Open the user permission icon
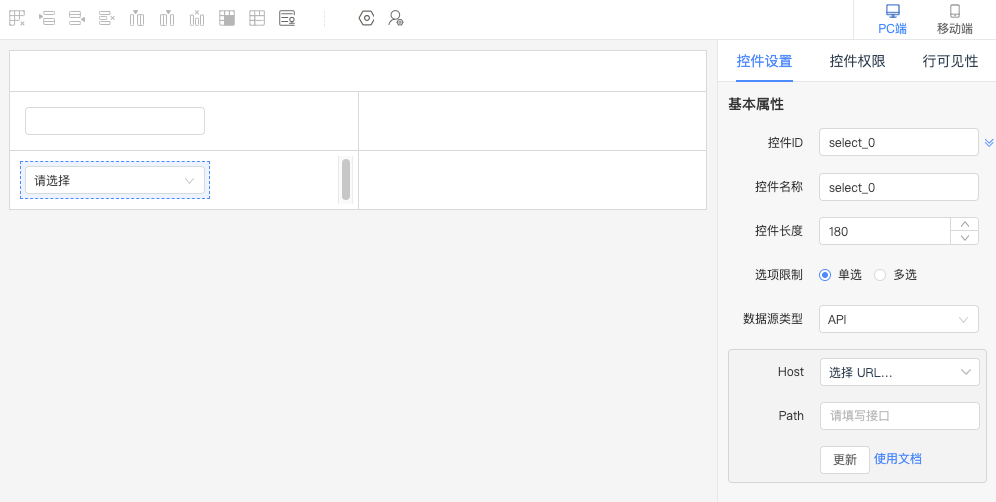The height and width of the screenshot is (502, 996). pos(396,18)
